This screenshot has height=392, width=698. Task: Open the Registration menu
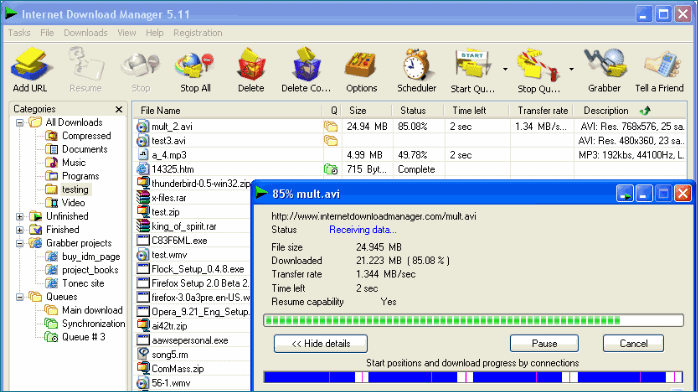click(198, 33)
